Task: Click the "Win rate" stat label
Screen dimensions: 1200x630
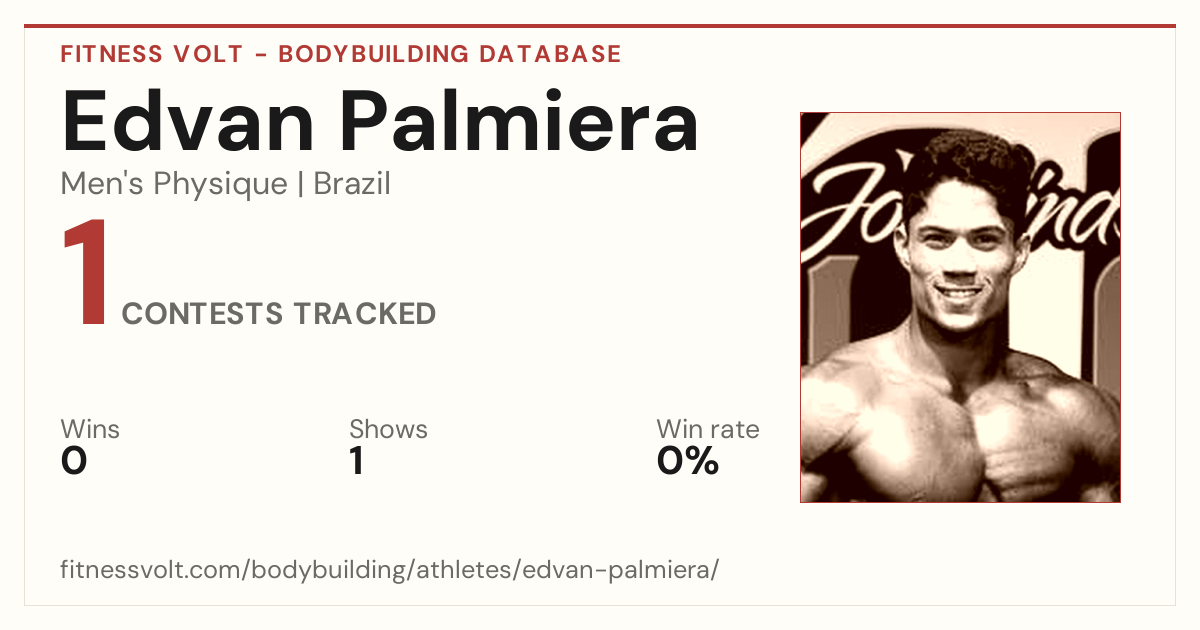Action: (x=708, y=430)
